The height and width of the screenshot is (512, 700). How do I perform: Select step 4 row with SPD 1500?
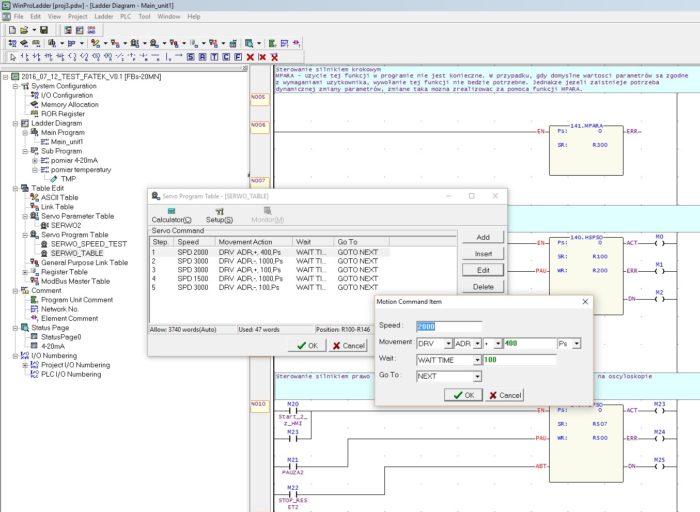click(x=270, y=279)
